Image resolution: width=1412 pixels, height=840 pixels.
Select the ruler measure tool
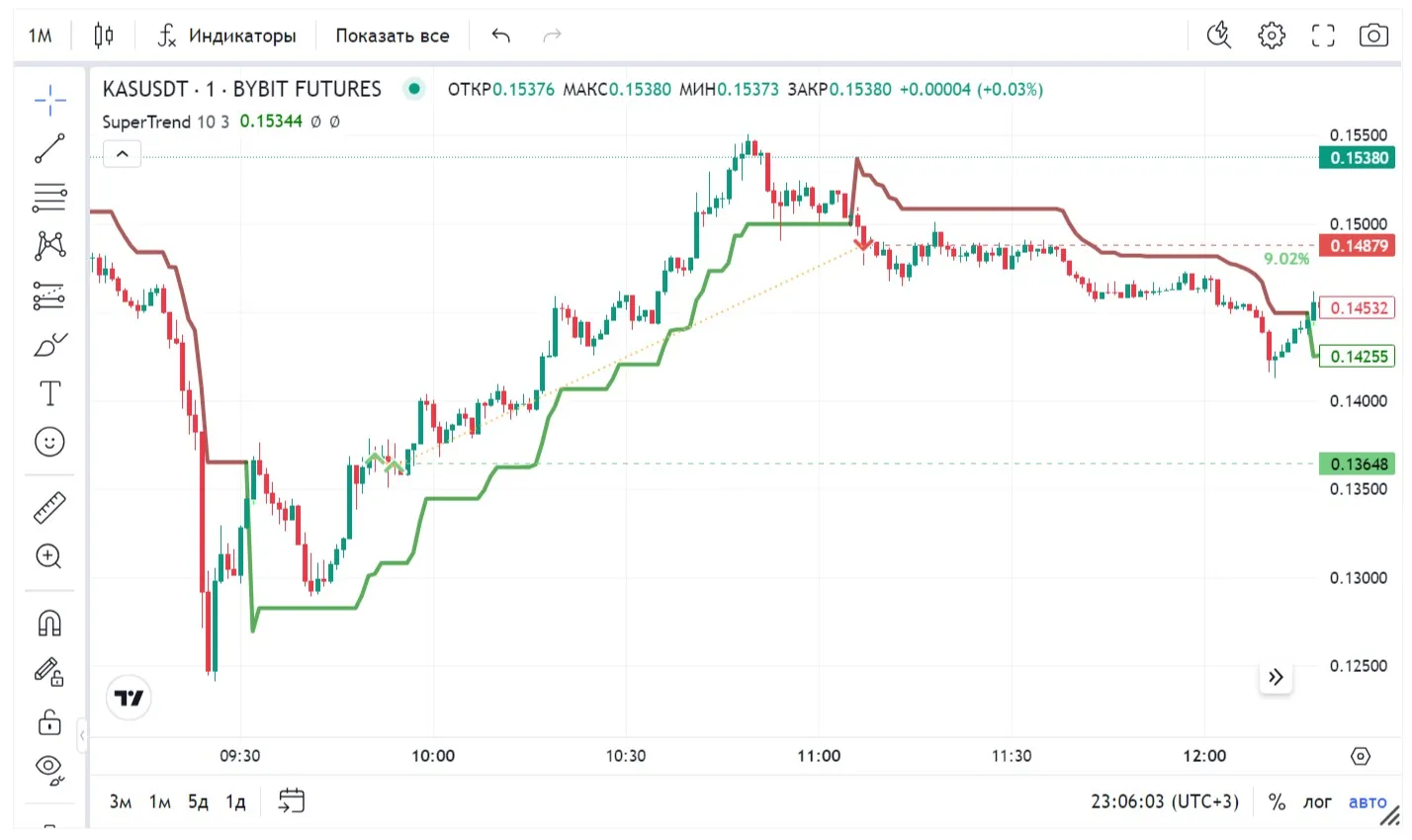coord(49,507)
